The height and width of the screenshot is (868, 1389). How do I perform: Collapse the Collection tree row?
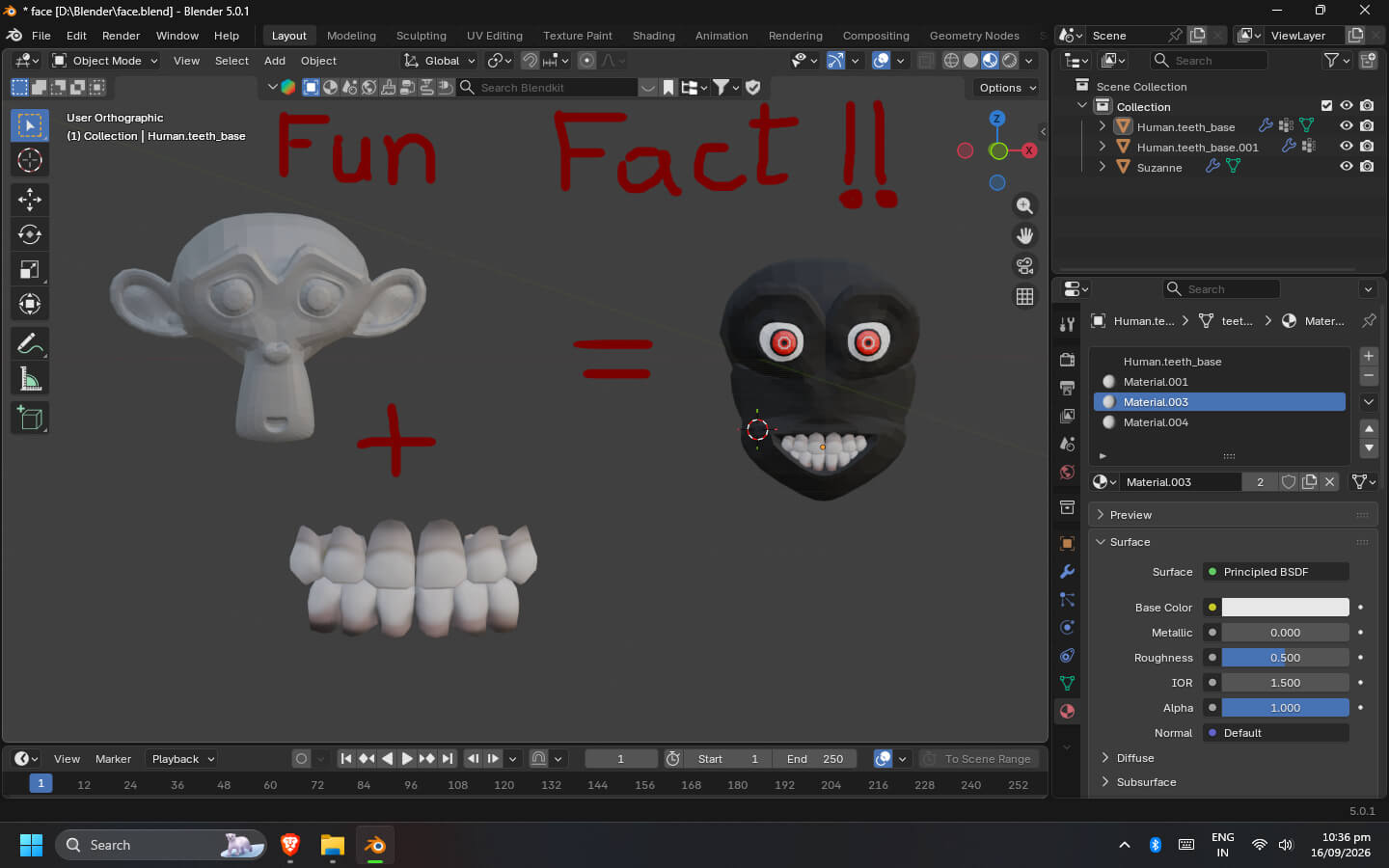(1082, 105)
